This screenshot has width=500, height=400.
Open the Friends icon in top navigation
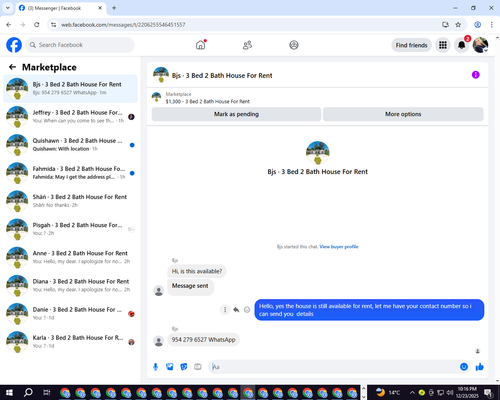click(x=247, y=45)
